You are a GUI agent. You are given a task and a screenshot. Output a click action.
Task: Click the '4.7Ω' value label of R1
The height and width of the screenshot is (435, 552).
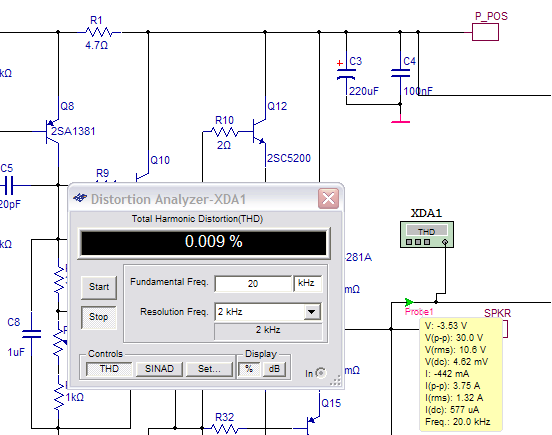pos(96,46)
